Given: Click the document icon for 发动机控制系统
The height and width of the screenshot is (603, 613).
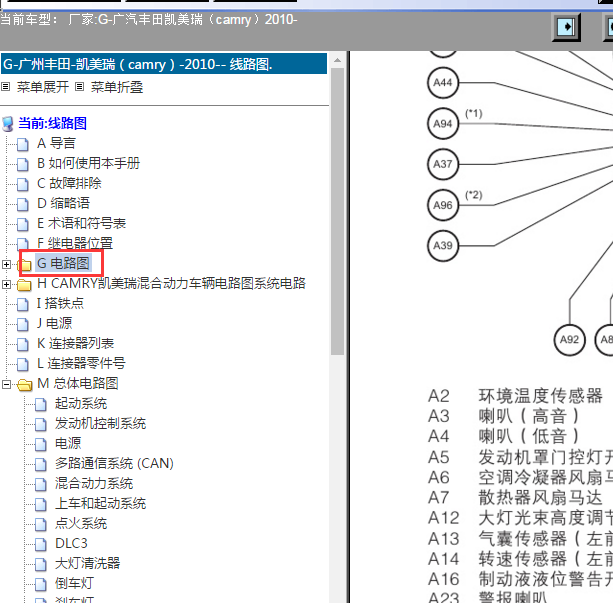Looking at the screenshot, I should [41, 424].
